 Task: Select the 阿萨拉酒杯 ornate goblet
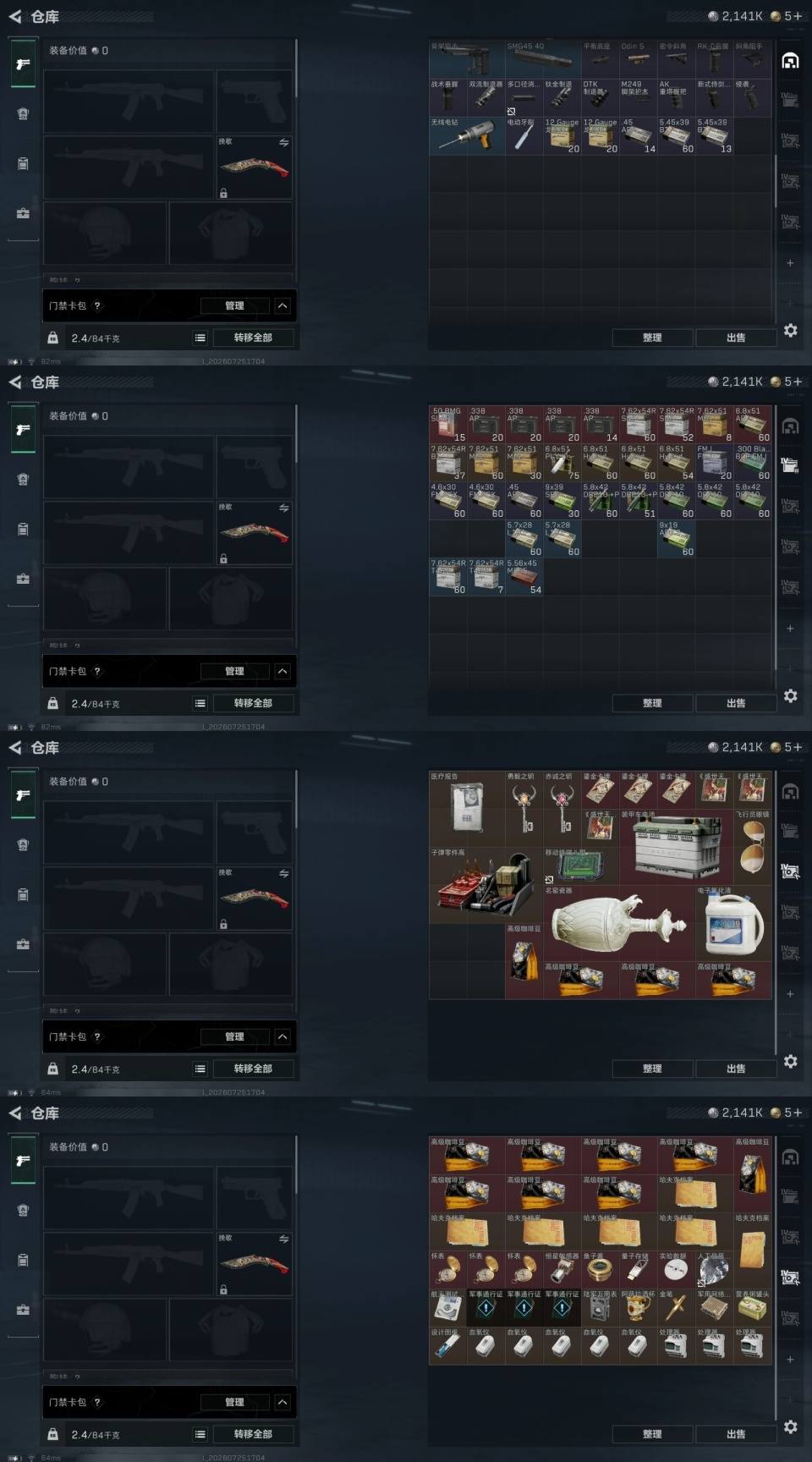[638, 1306]
